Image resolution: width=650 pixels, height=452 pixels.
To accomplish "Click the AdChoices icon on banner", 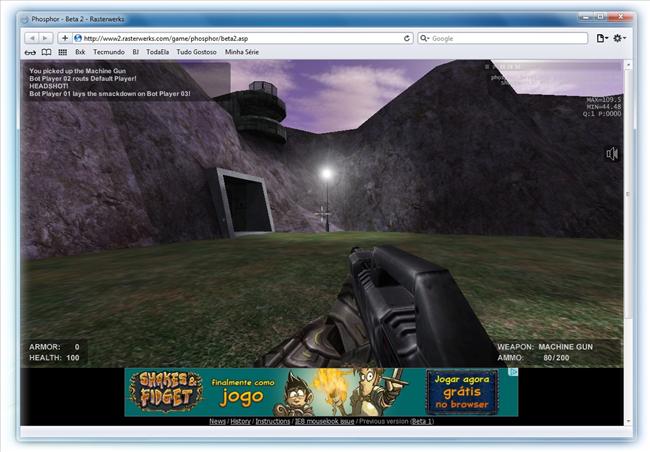I will pyautogui.click(x=514, y=372).
